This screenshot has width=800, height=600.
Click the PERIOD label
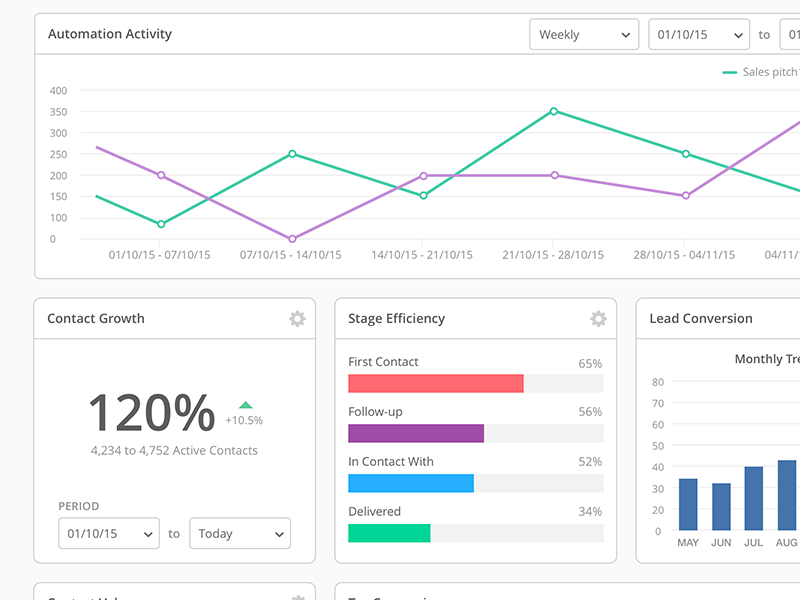[x=79, y=506]
